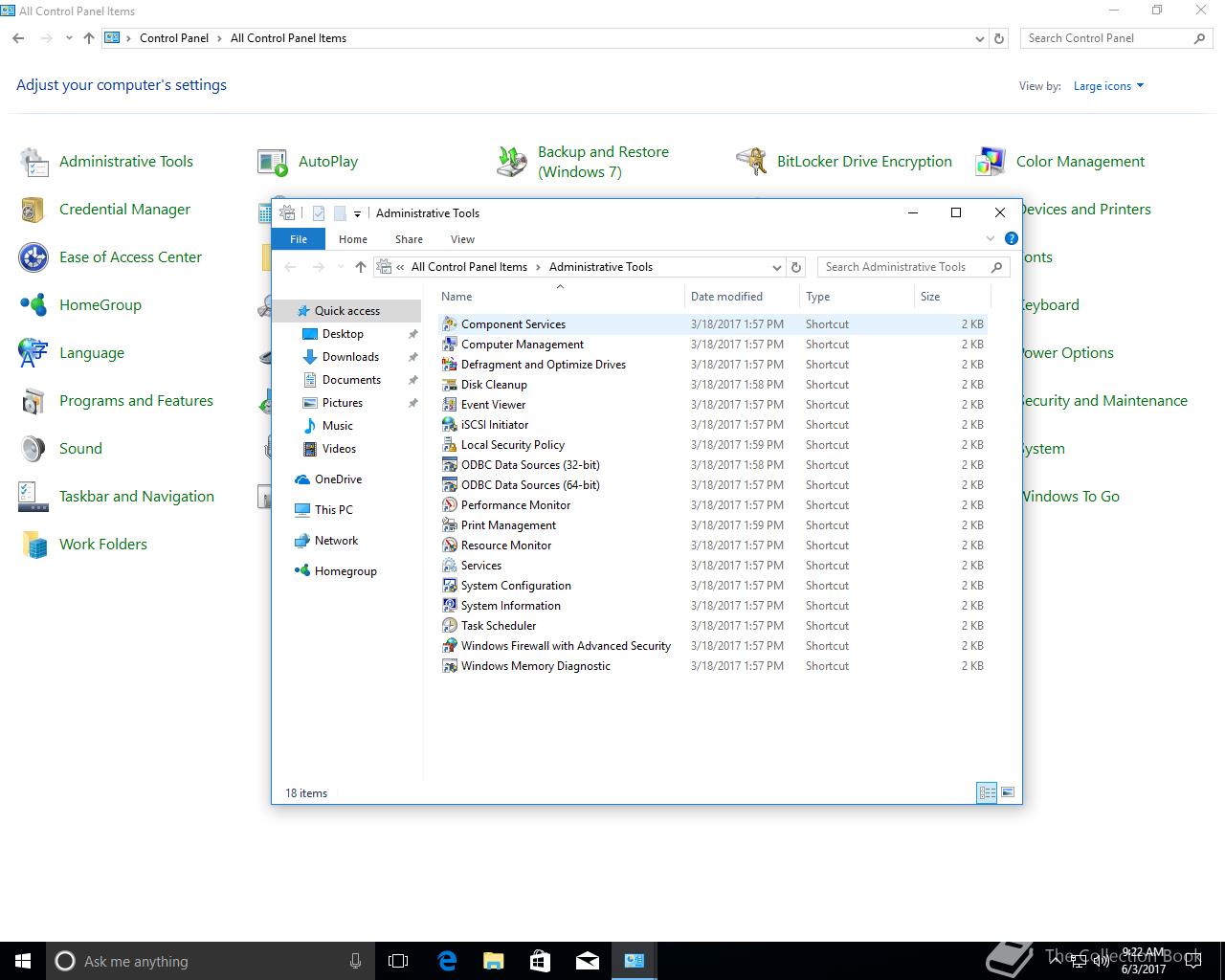1225x980 pixels.
Task: Refresh the Administrative Tools folder
Action: [796, 267]
